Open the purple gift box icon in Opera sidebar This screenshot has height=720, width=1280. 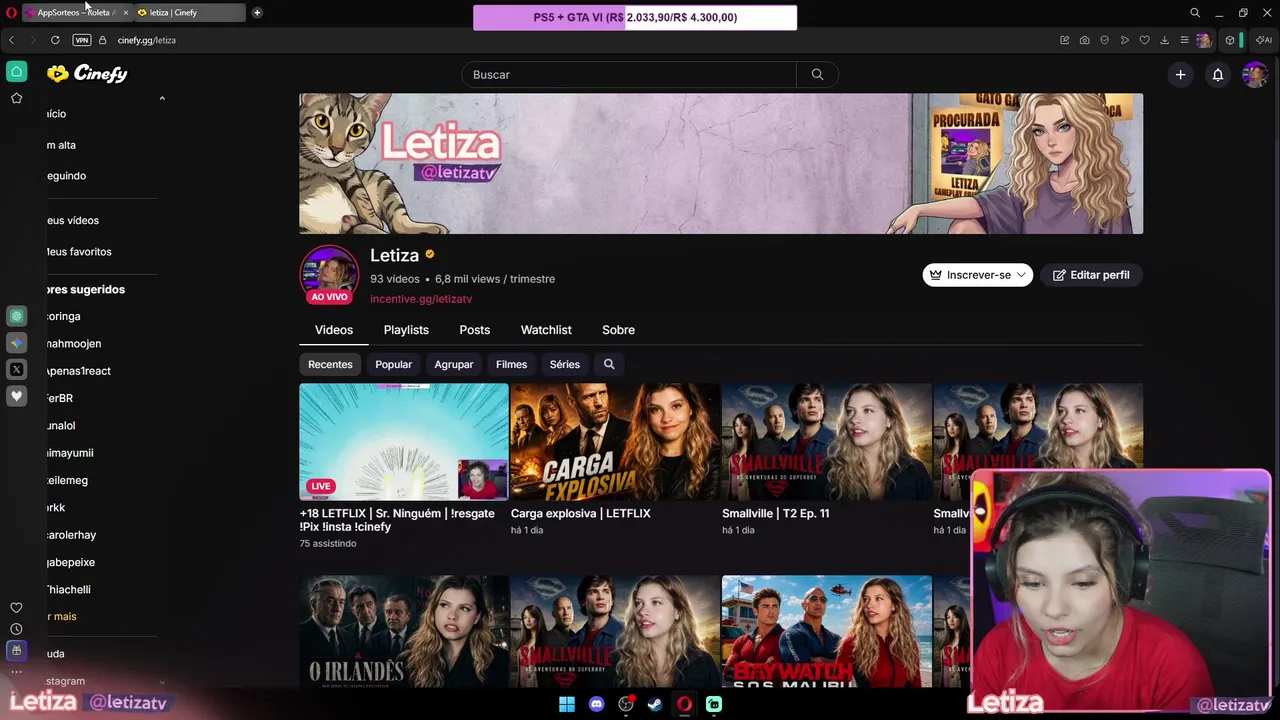[x=16, y=650]
